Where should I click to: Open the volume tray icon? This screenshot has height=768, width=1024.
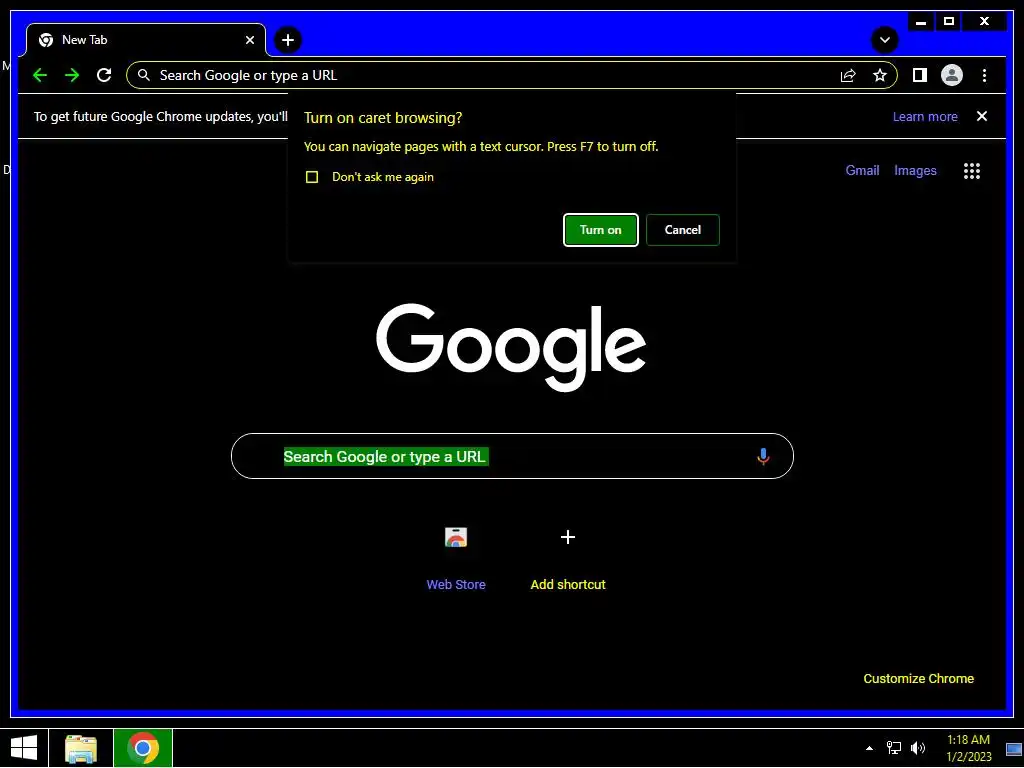pos(918,748)
